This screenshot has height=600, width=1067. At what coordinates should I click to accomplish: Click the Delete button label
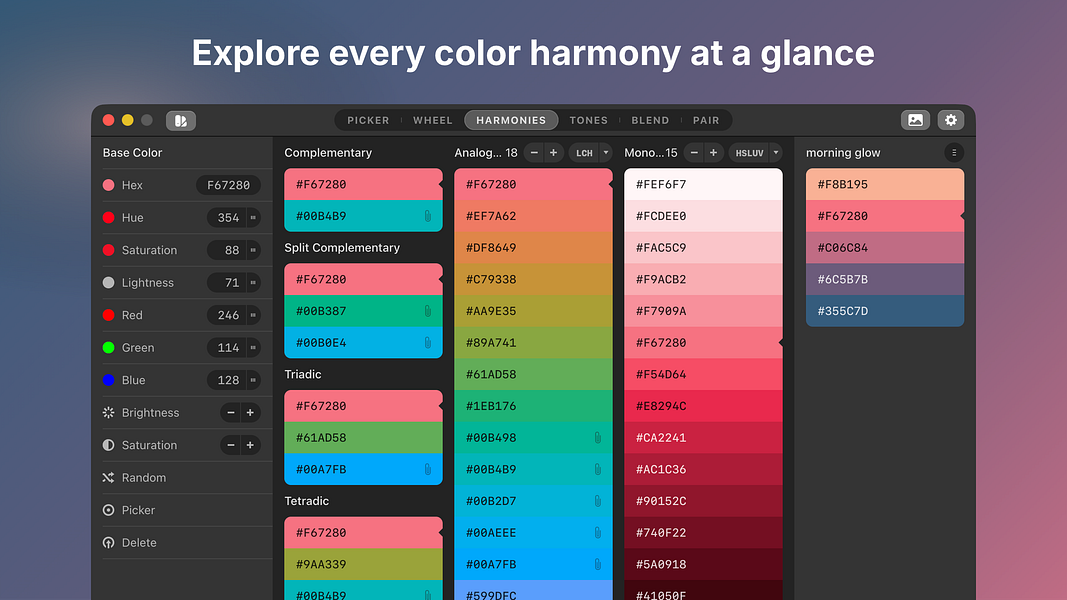pyautogui.click(x=139, y=543)
